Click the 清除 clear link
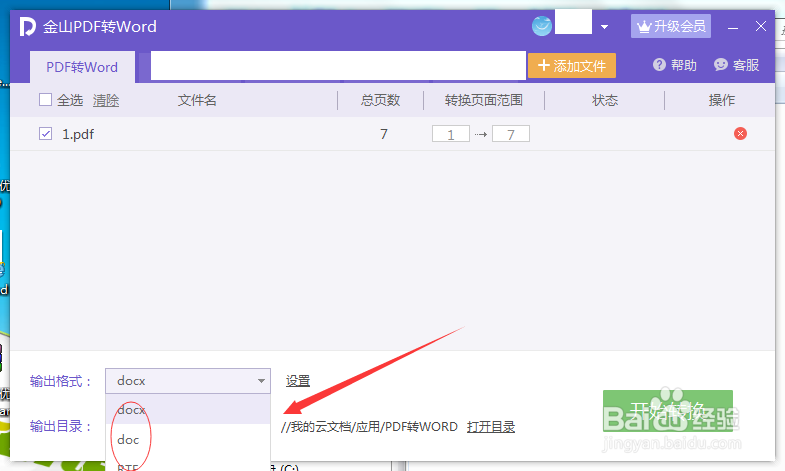Viewport: 785px width, 471px height. point(106,100)
